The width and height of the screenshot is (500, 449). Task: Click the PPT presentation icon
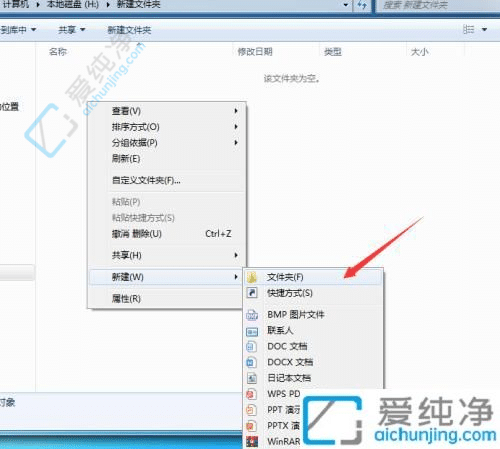251,410
